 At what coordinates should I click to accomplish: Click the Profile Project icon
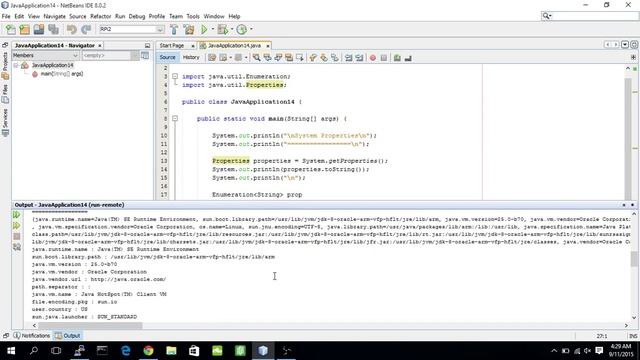[x=242, y=29]
